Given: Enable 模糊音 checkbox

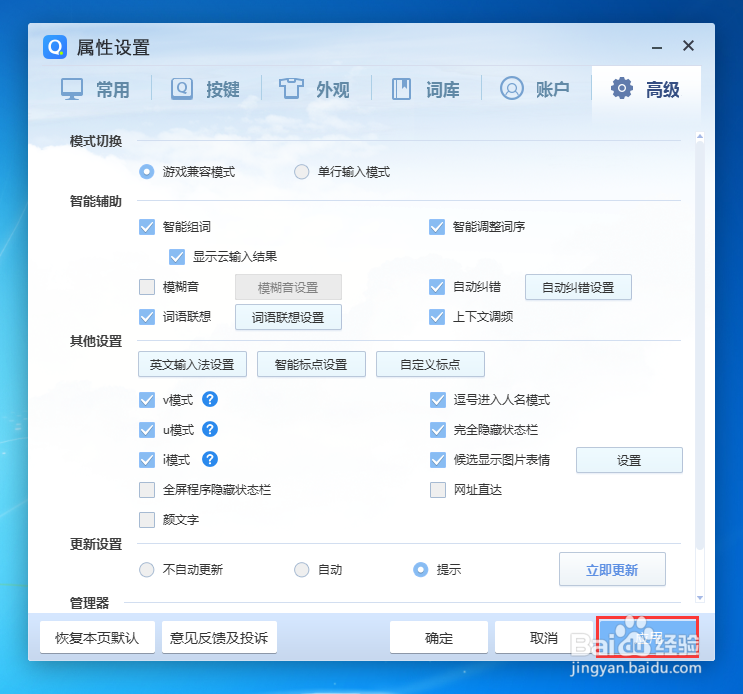Looking at the screenshot, I should click(147, 287).
